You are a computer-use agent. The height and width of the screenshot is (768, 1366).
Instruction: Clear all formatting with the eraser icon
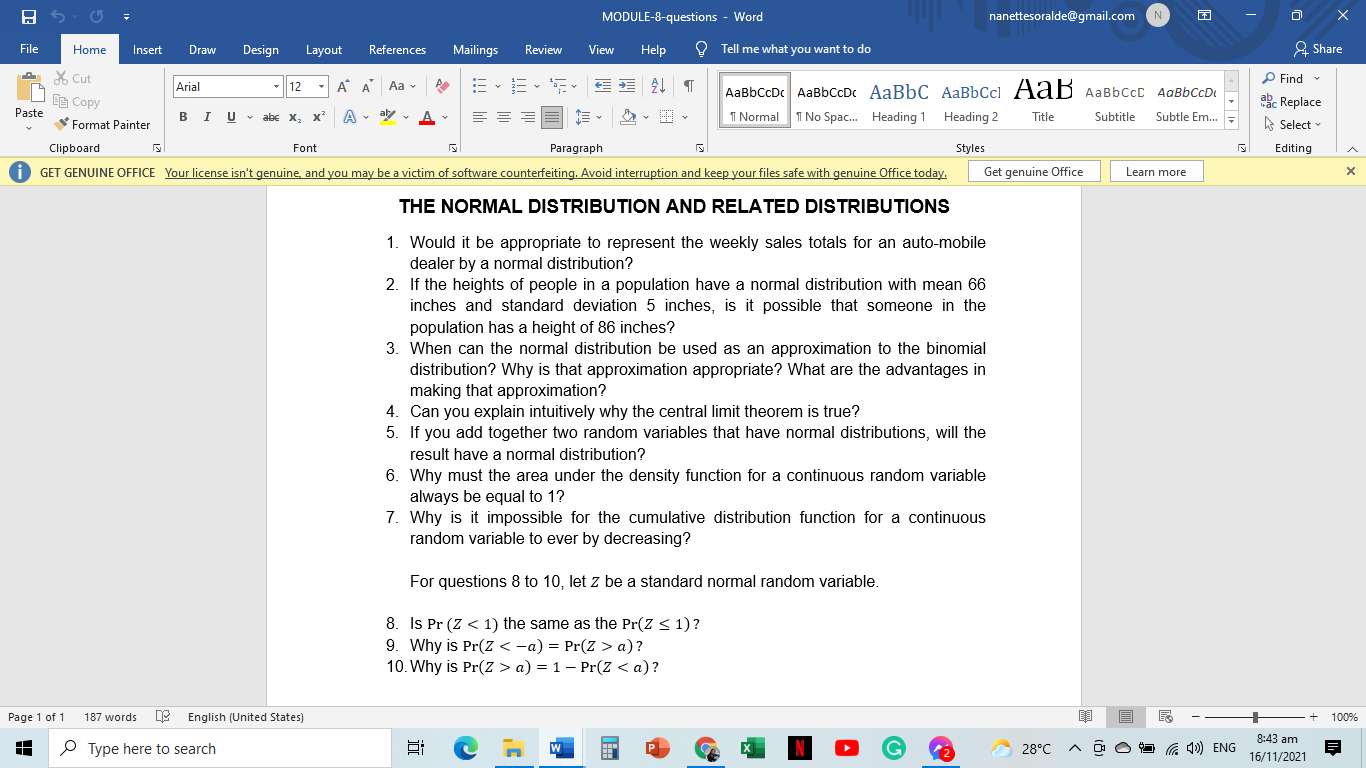(443, 87)
